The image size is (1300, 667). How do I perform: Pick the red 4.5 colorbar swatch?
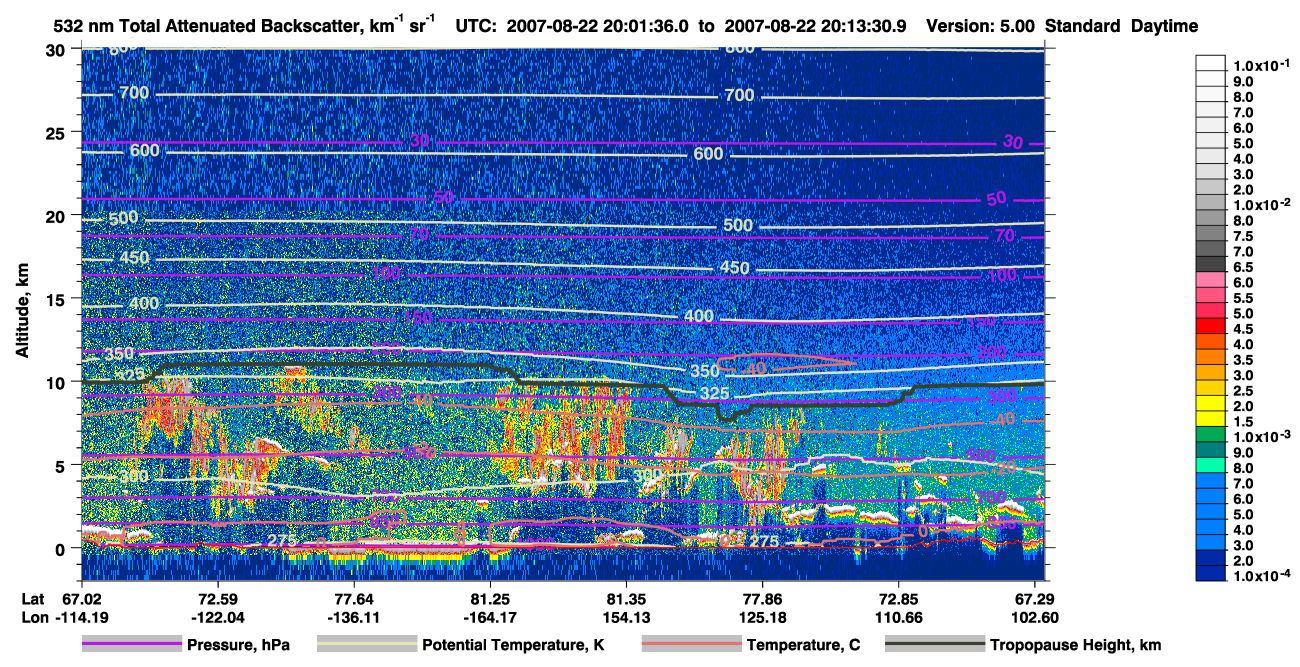pos(1210,327)
